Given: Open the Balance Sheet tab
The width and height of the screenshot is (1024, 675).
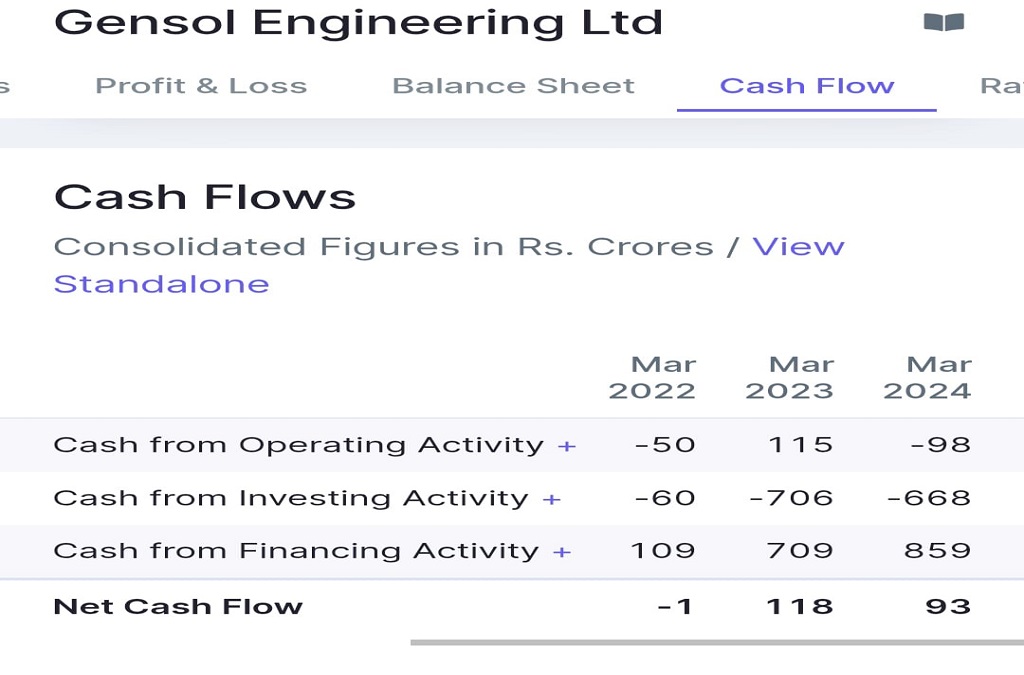Looking at the screenshot, I should pos(513,86).
